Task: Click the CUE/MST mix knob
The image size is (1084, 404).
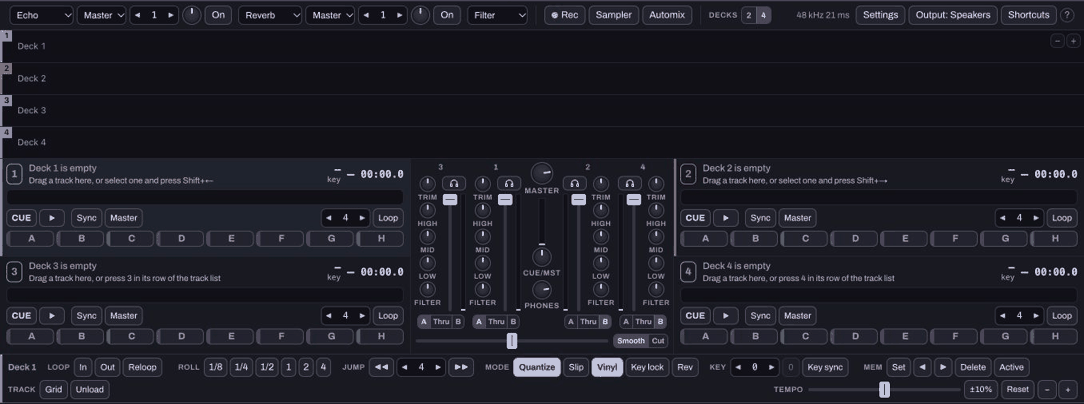Action: tap(542, 257)
